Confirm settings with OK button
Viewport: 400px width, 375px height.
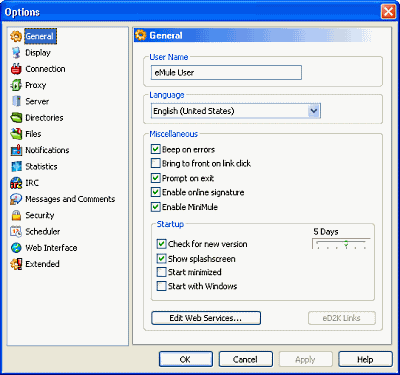coord(185,359)
